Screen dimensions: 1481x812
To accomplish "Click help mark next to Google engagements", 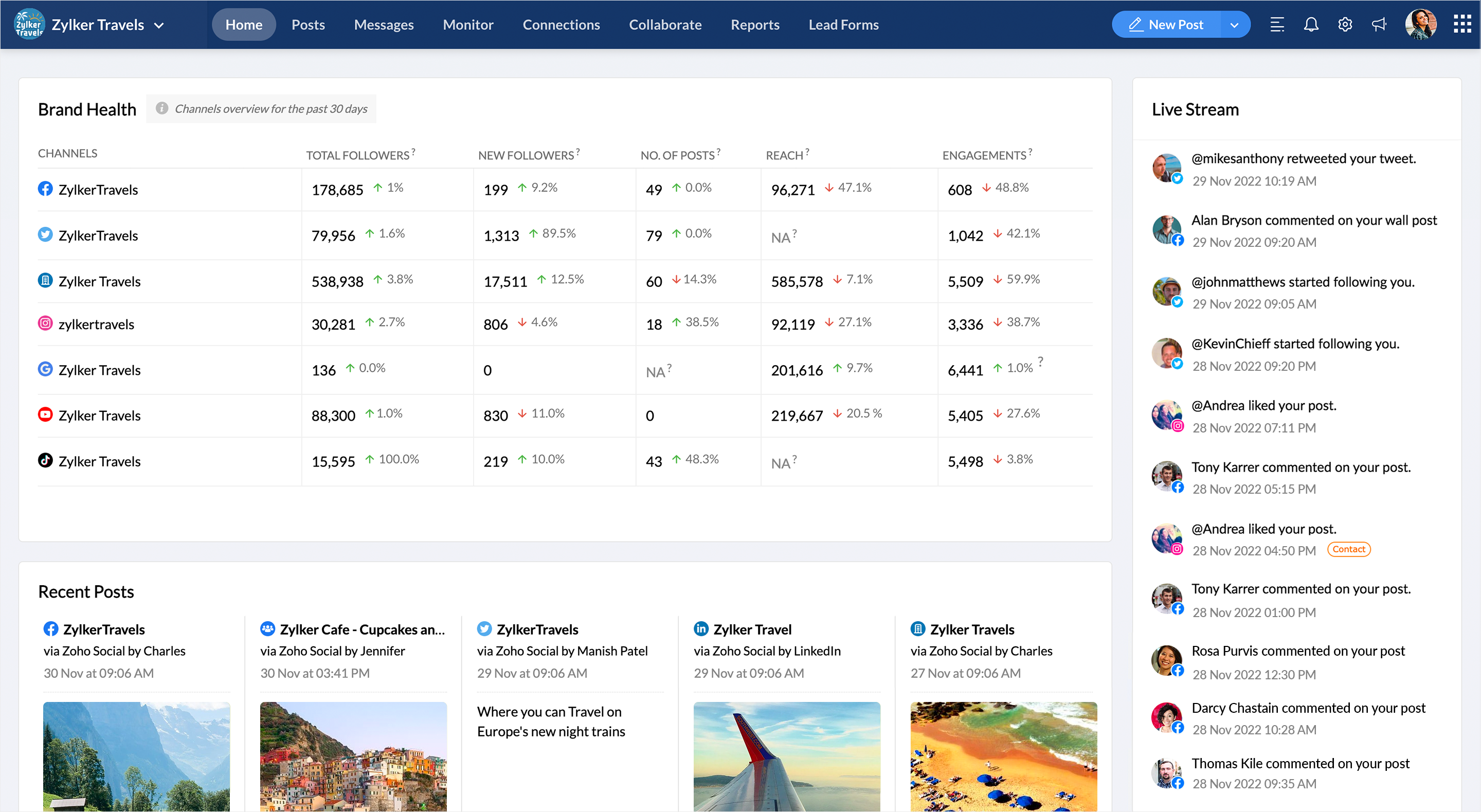I will click(x=1040, y=361).
